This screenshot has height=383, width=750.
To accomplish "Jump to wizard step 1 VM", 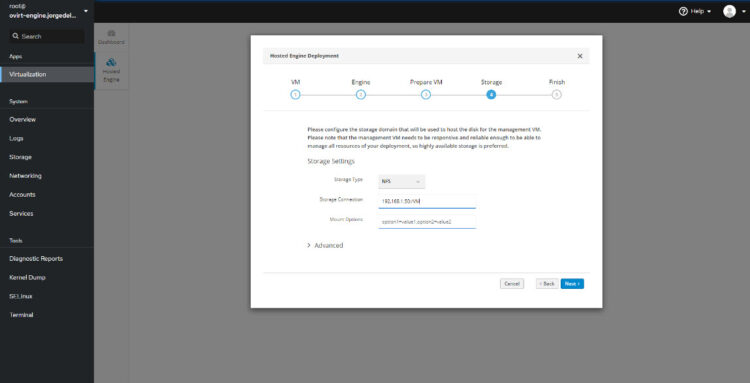I will pyautogui.click(x=296, y=95).
